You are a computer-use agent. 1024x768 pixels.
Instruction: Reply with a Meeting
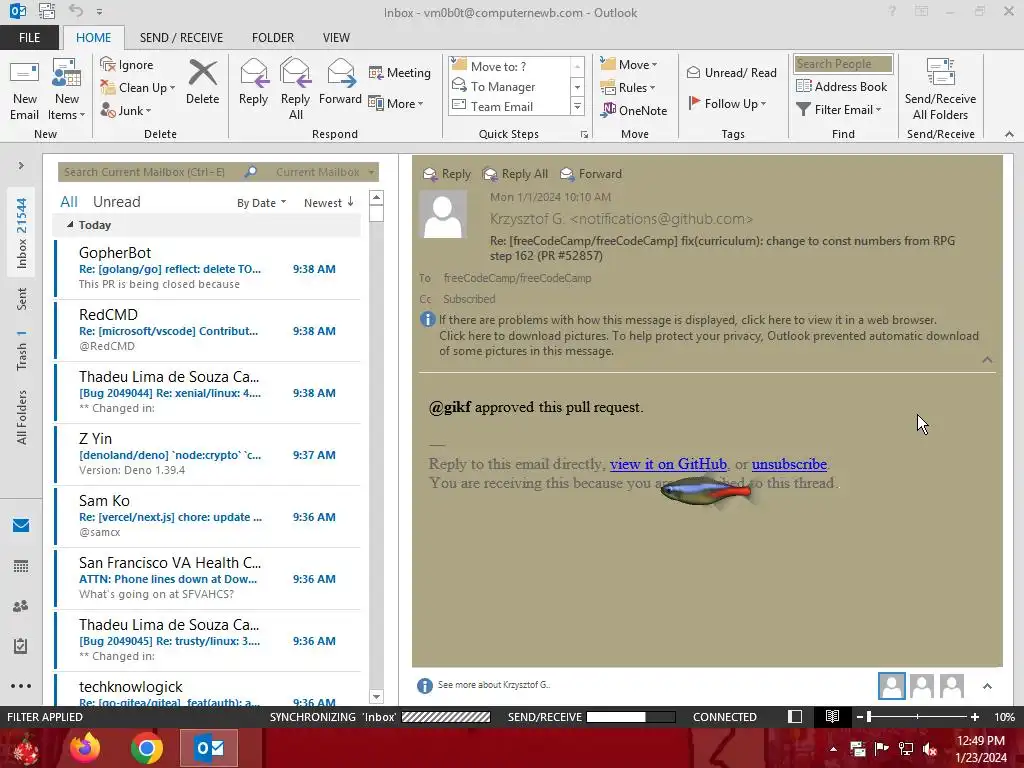click(x=400, y=72)
